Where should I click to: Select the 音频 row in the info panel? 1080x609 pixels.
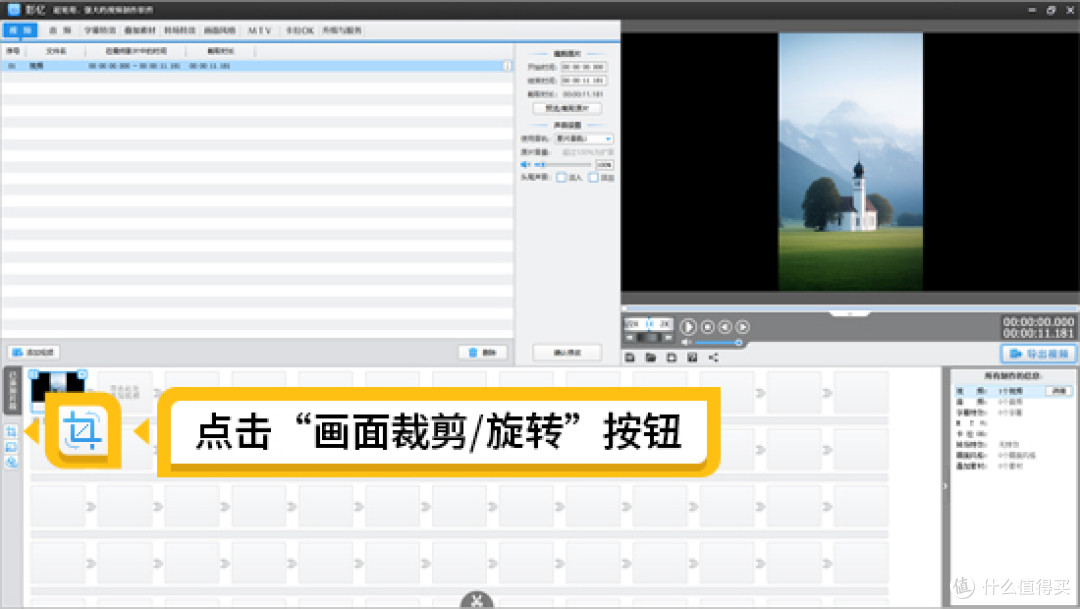tap(1012, 402)
